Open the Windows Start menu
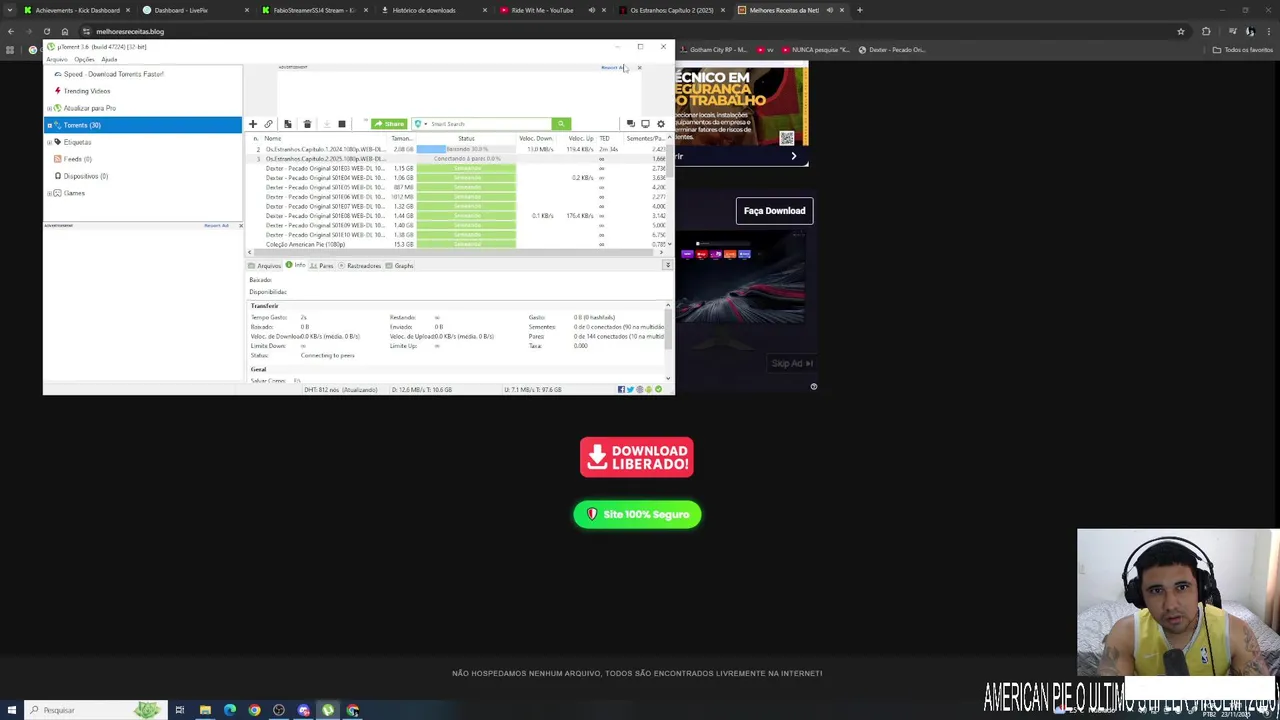 click(x=12, y=710)
